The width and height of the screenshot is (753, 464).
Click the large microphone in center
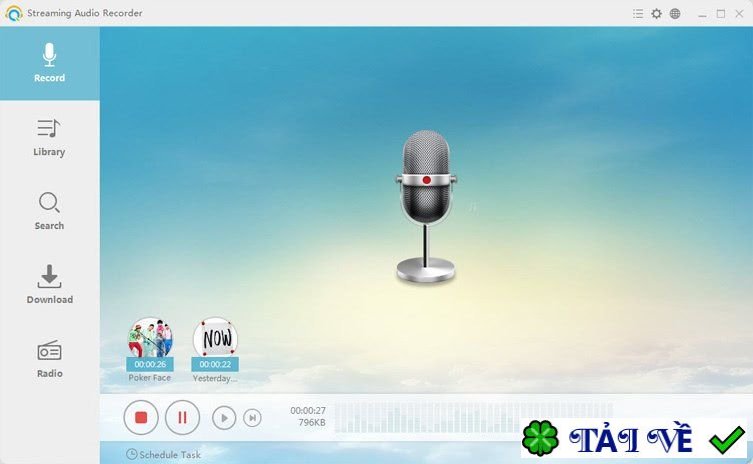426,206
